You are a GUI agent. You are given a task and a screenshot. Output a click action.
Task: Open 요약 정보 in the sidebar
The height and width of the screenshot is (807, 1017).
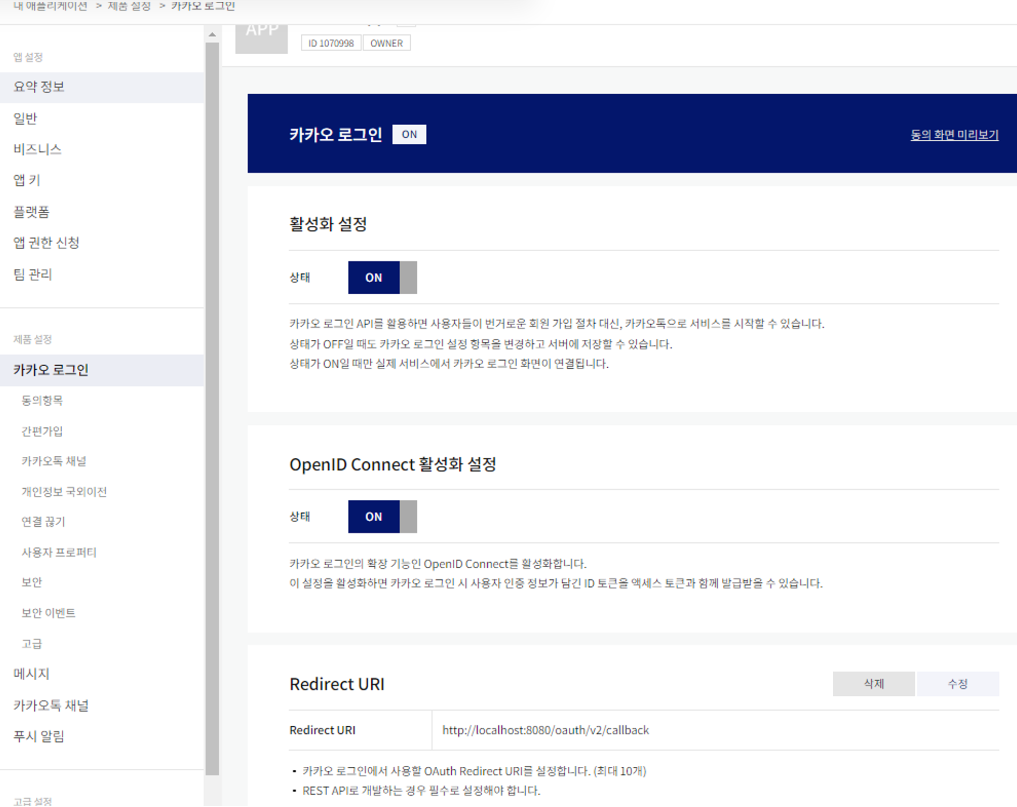coord(102,87)
